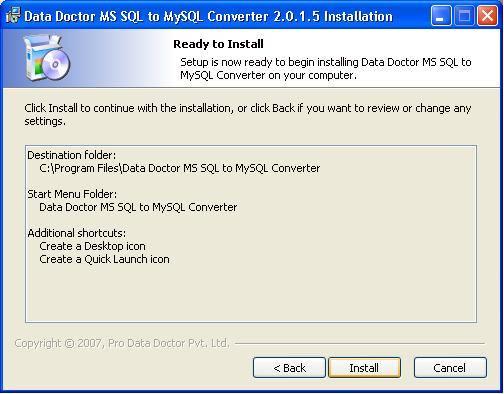The width and height of the screenshot is (504, 394).
Task: Click 'Create a Quick Launch icon' line
Action: (x=104, y=259)
